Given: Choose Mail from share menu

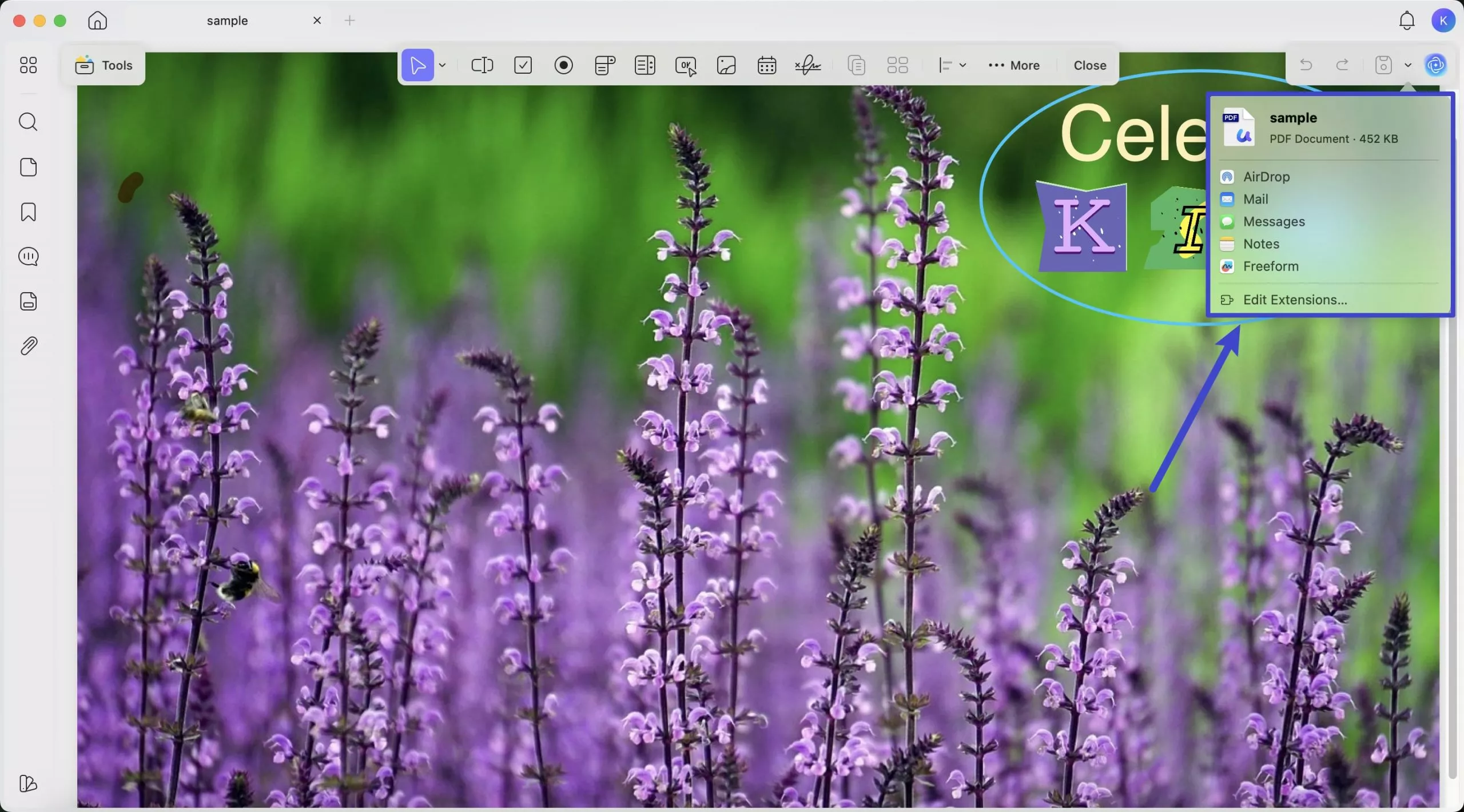Looking at the screenshot, I should [x=1255, y=199].
